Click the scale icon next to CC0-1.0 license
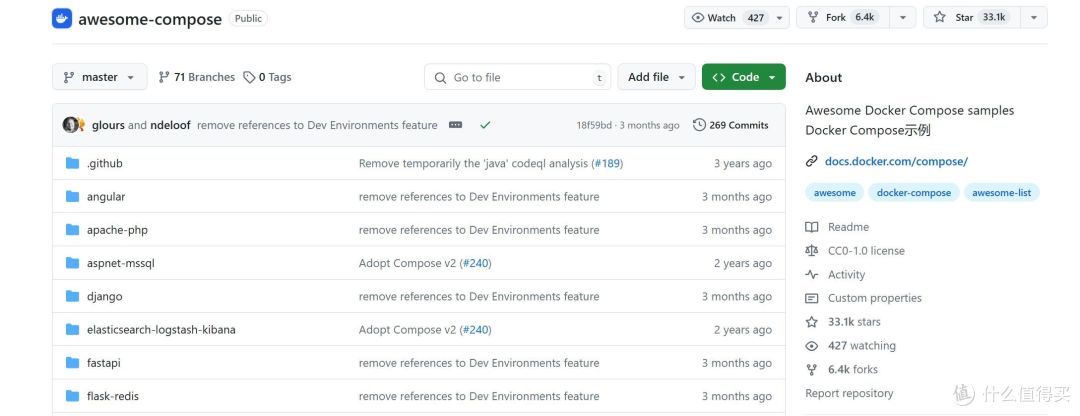1080x416 pixels. tap(812, 251)
